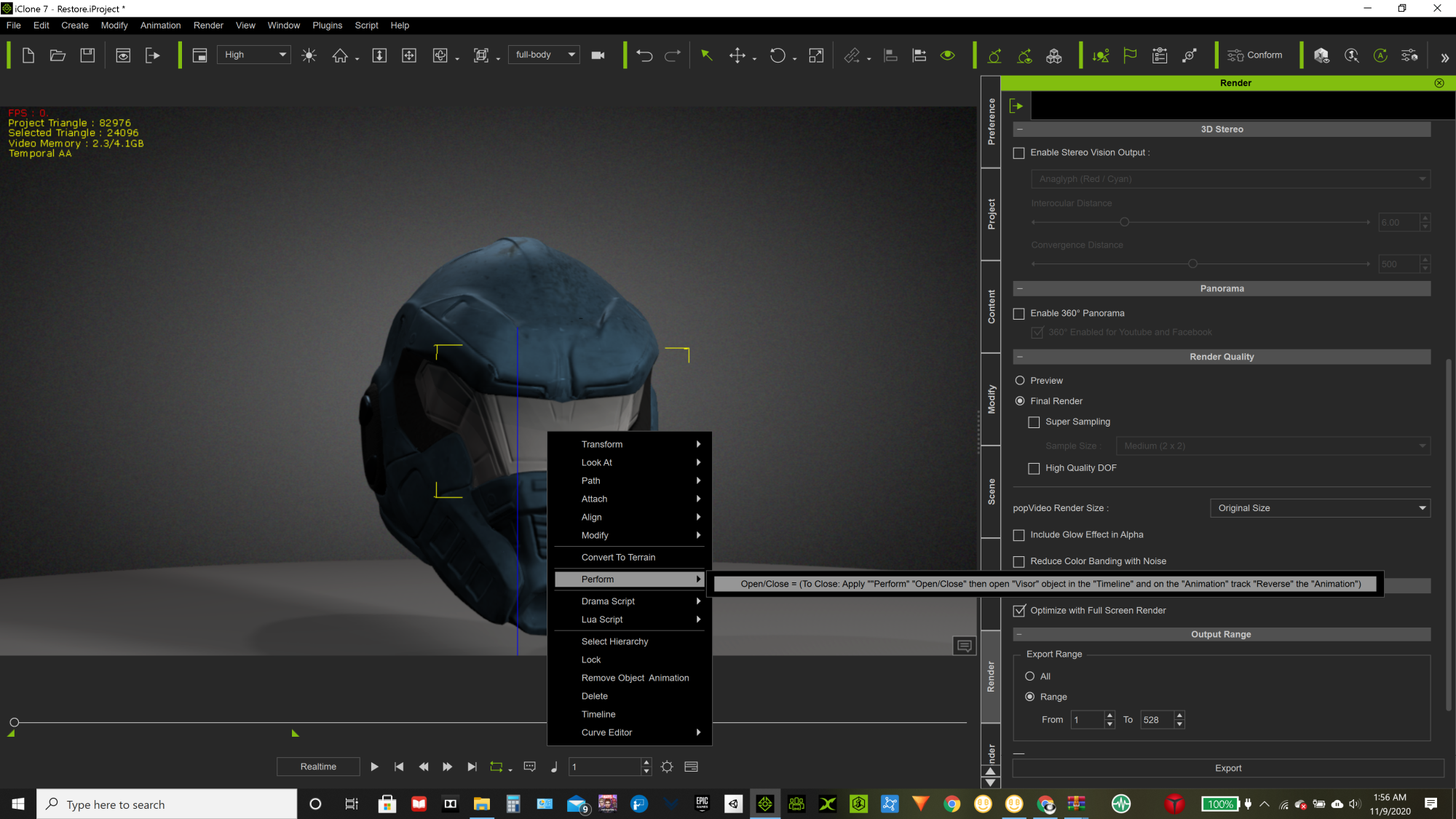Click the To frame input field

point(1158,720)
